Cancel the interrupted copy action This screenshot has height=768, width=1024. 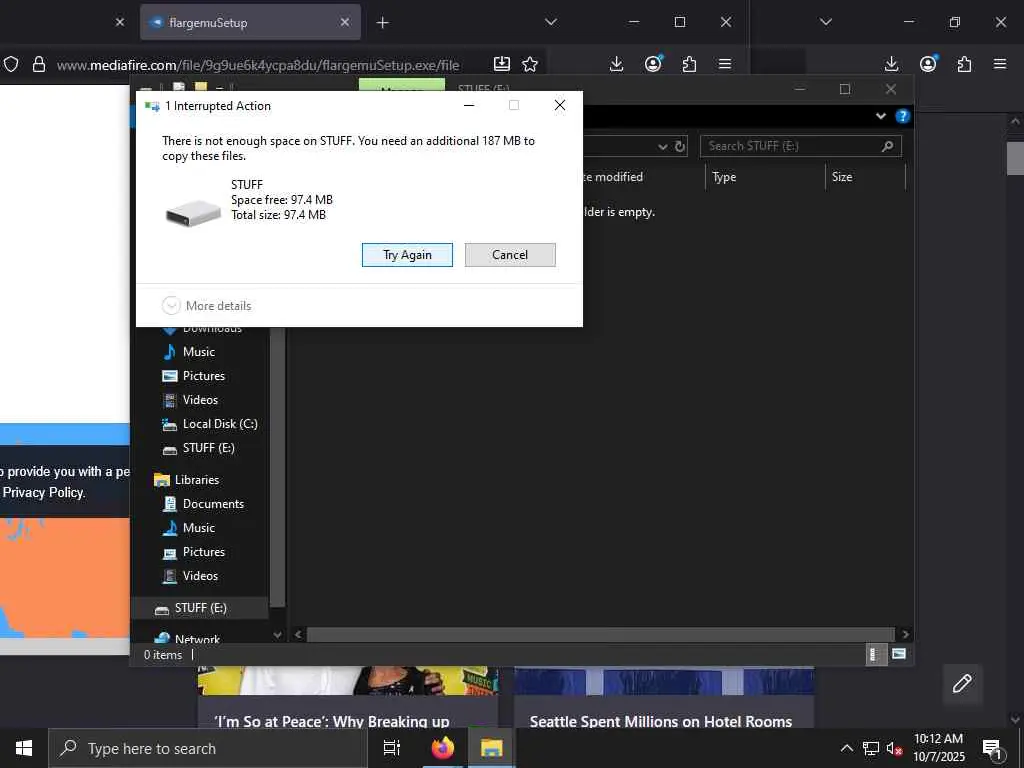point(510,255)
